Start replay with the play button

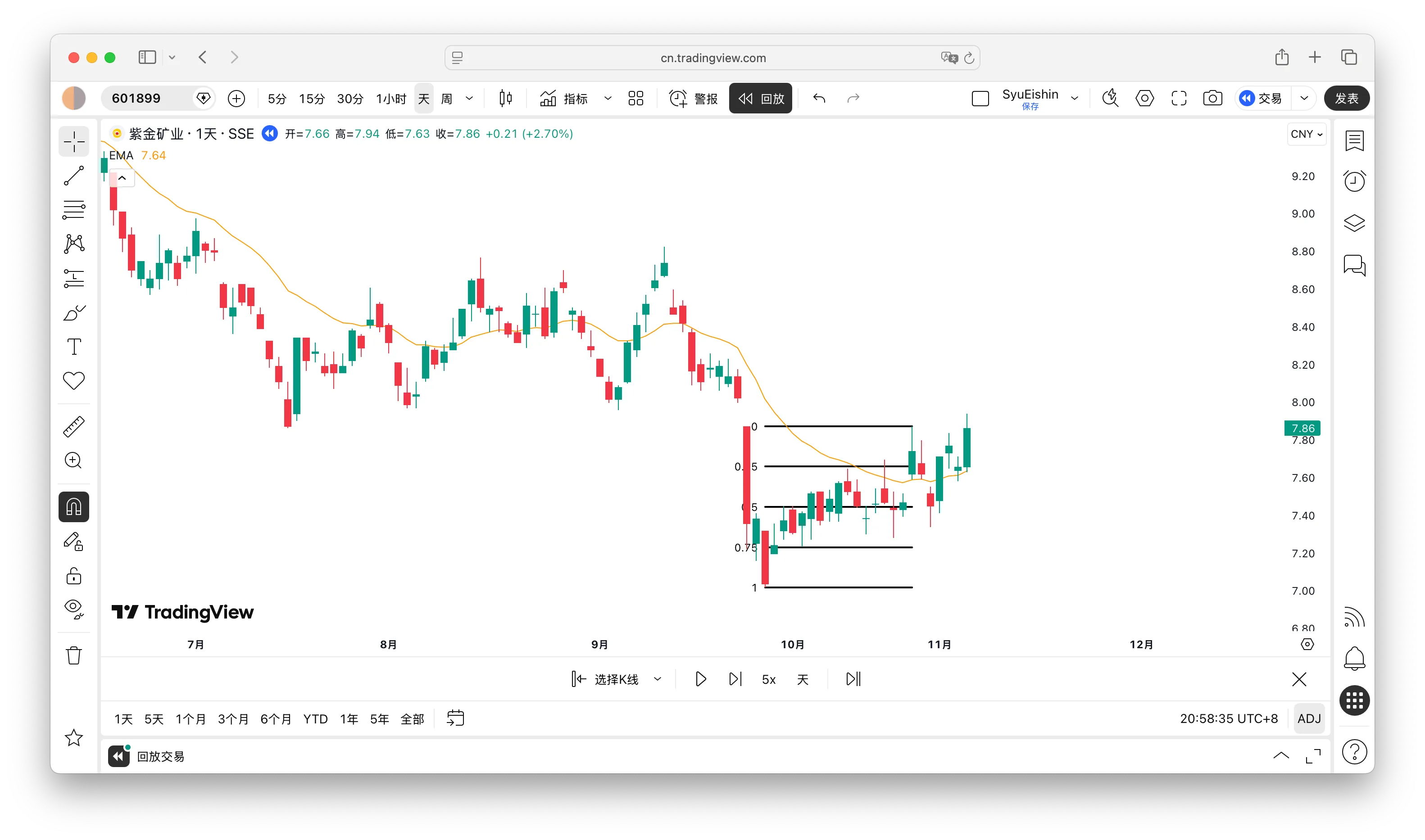tap(700, 679)
